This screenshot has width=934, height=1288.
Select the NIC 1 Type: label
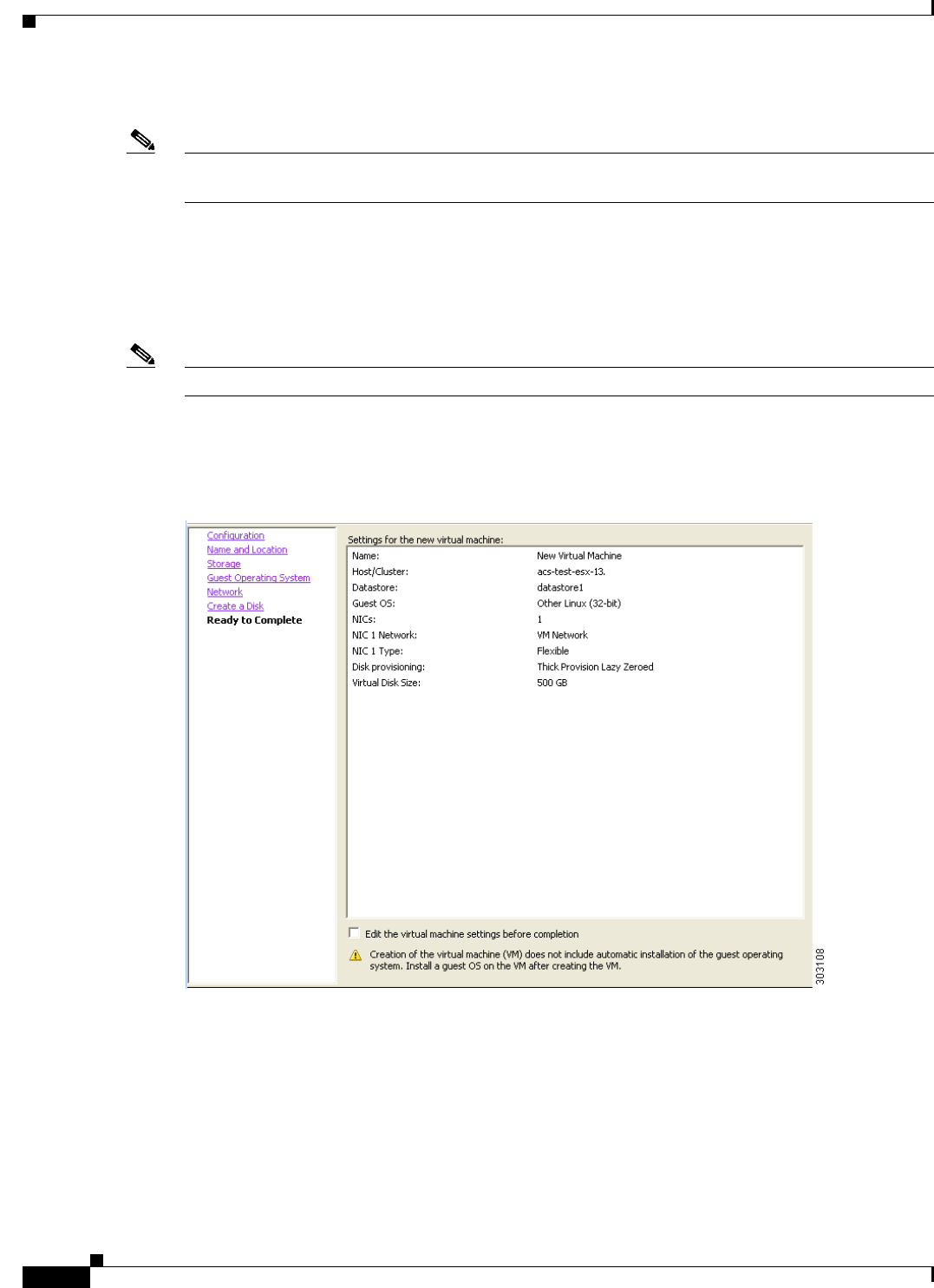coord(377,651)
